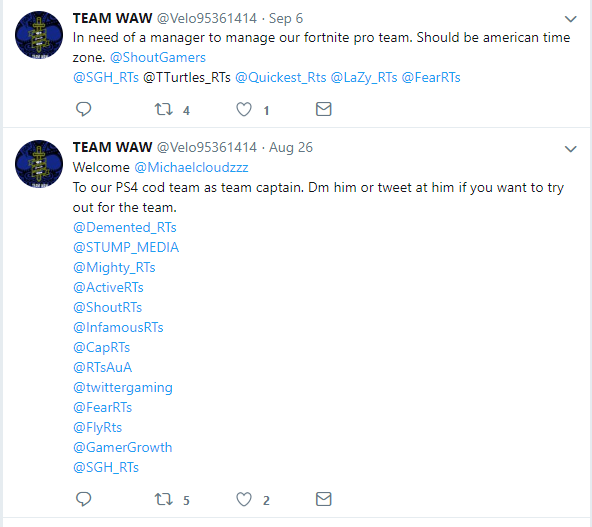This screenshot has width=592, height=527.
Task: Retweet the Aug 26 welcome tweet
Action: [x=164, y=499]
